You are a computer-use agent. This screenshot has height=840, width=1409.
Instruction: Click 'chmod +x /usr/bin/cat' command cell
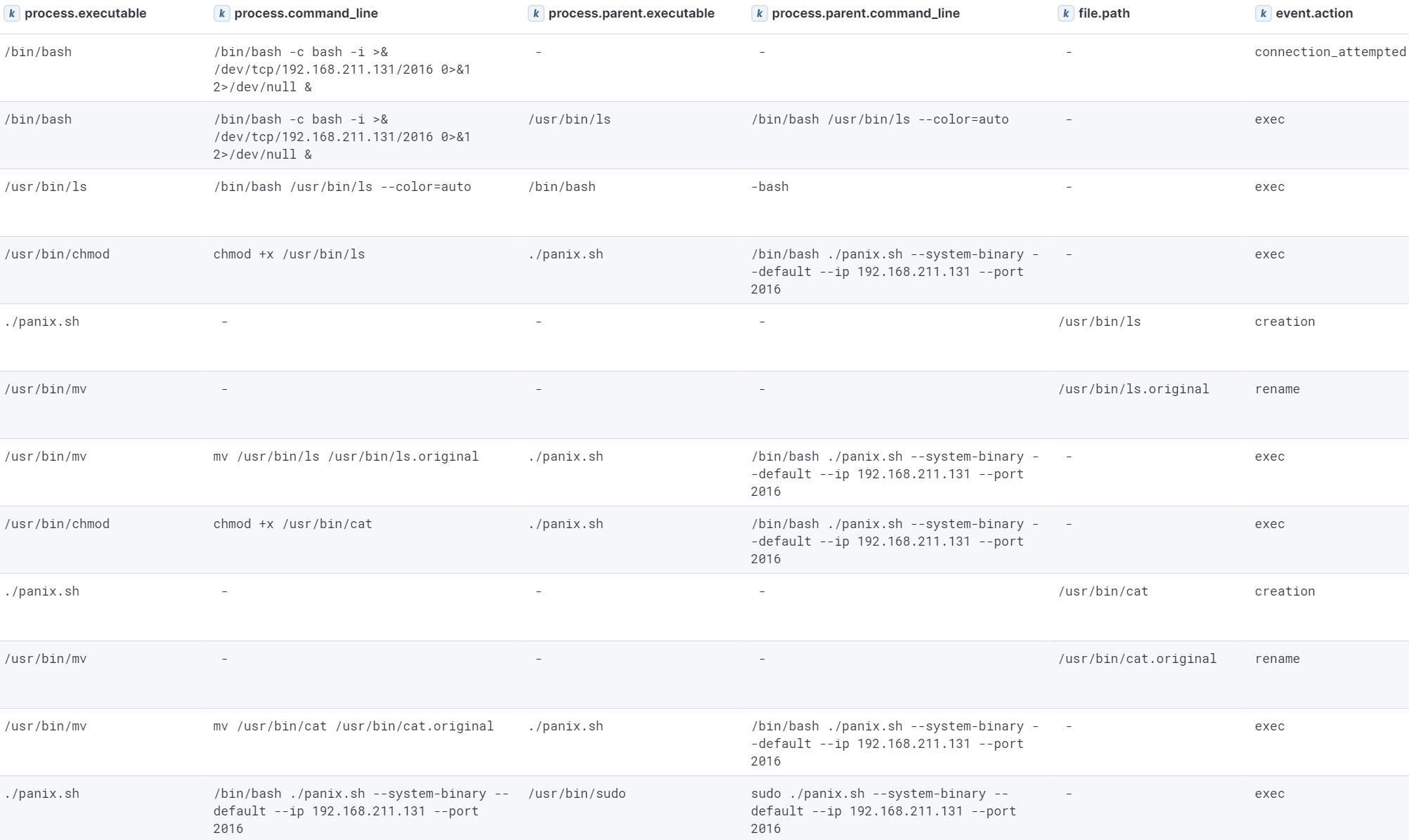pyautogui.click(x=292, y=524)
